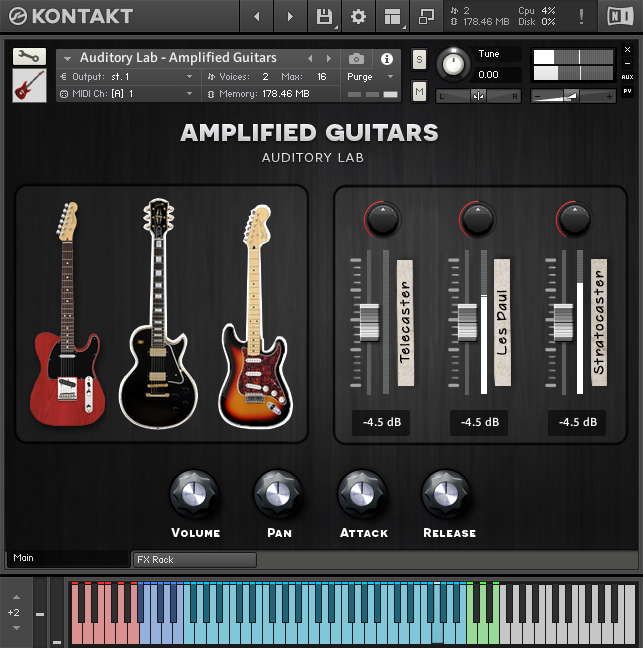This screenshot has width=643, height=648.
Task: Switch to the FX Rack tab
Action: [x=194, y=560]
